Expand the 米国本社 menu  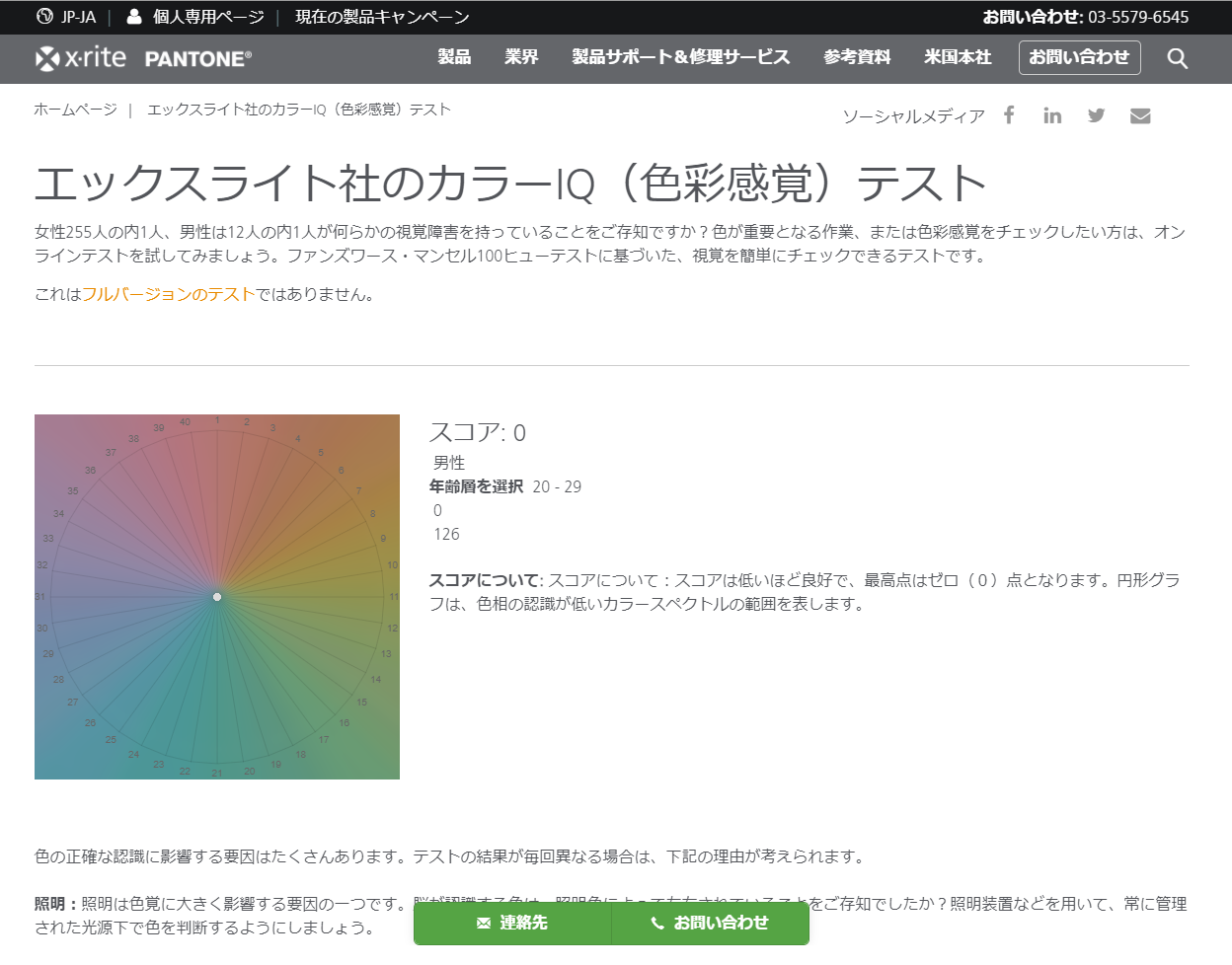click(x=957, y=57)
